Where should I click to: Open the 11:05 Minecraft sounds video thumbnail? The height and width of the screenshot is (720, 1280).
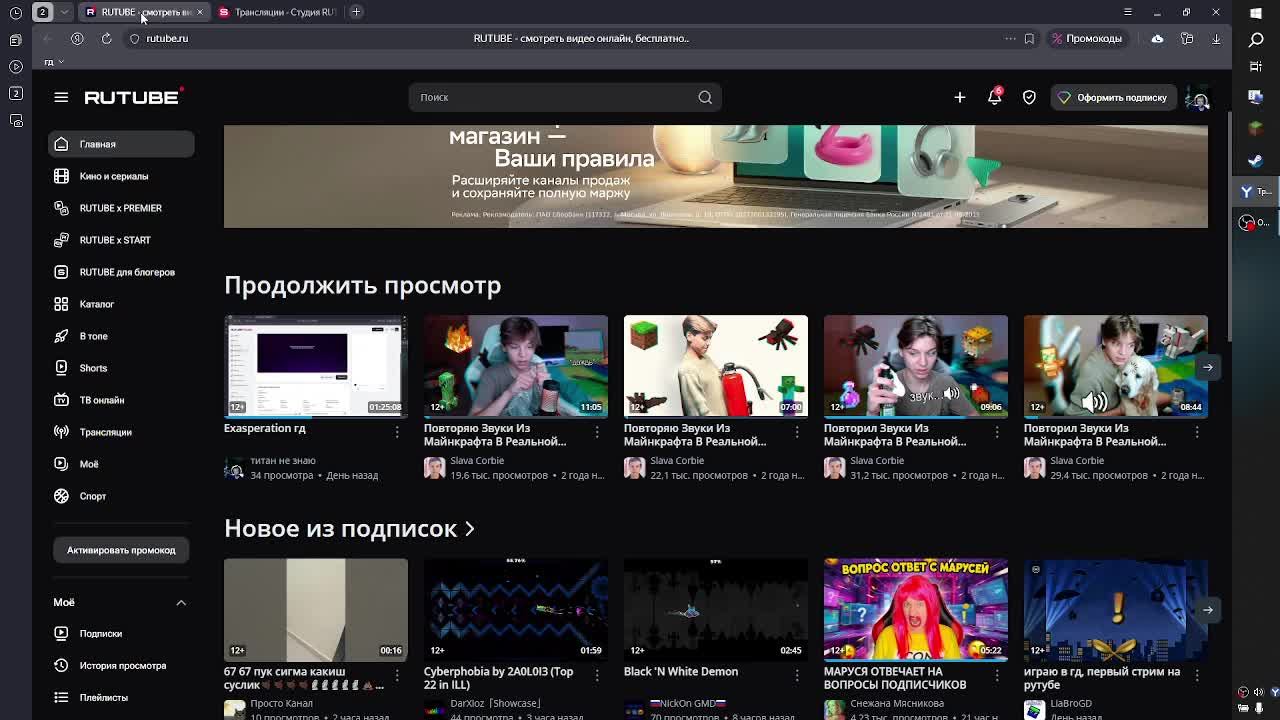[x=516, y=366]
